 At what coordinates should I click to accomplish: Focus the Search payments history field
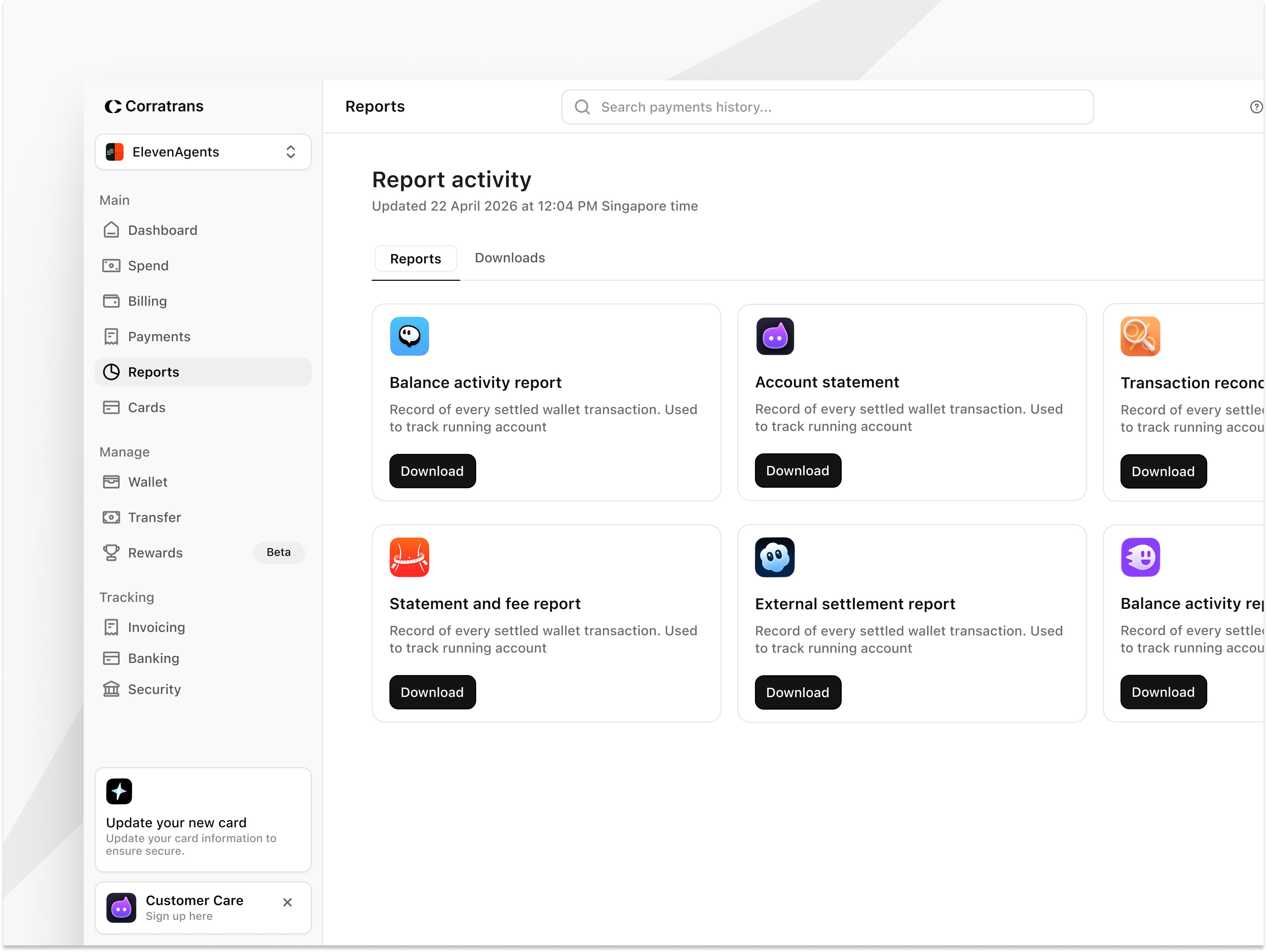click(x=827, y=107)
